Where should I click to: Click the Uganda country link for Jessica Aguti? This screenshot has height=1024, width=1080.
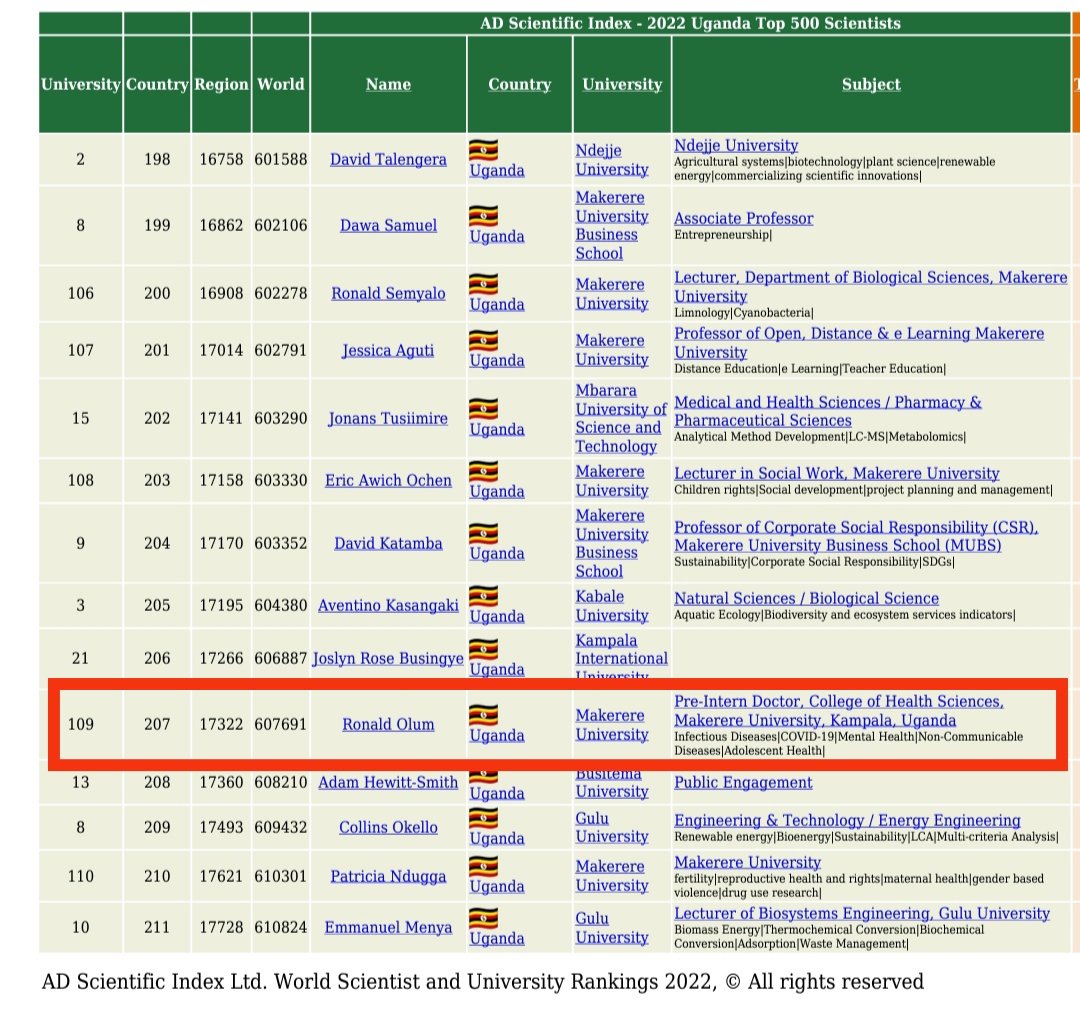pyautogui.click(x=497, y=360)
